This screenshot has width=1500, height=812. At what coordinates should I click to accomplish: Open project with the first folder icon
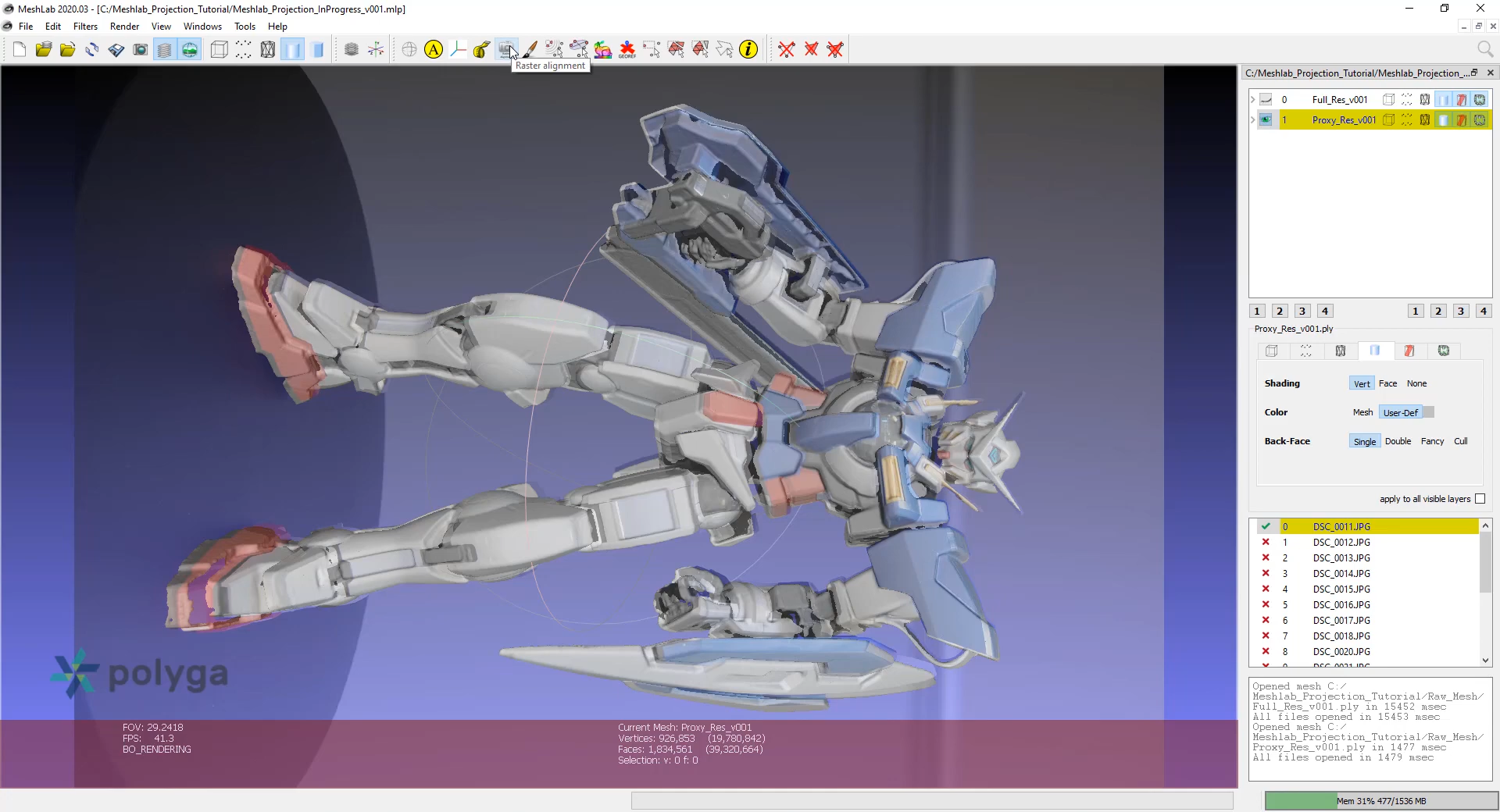[x=43, y=50]
